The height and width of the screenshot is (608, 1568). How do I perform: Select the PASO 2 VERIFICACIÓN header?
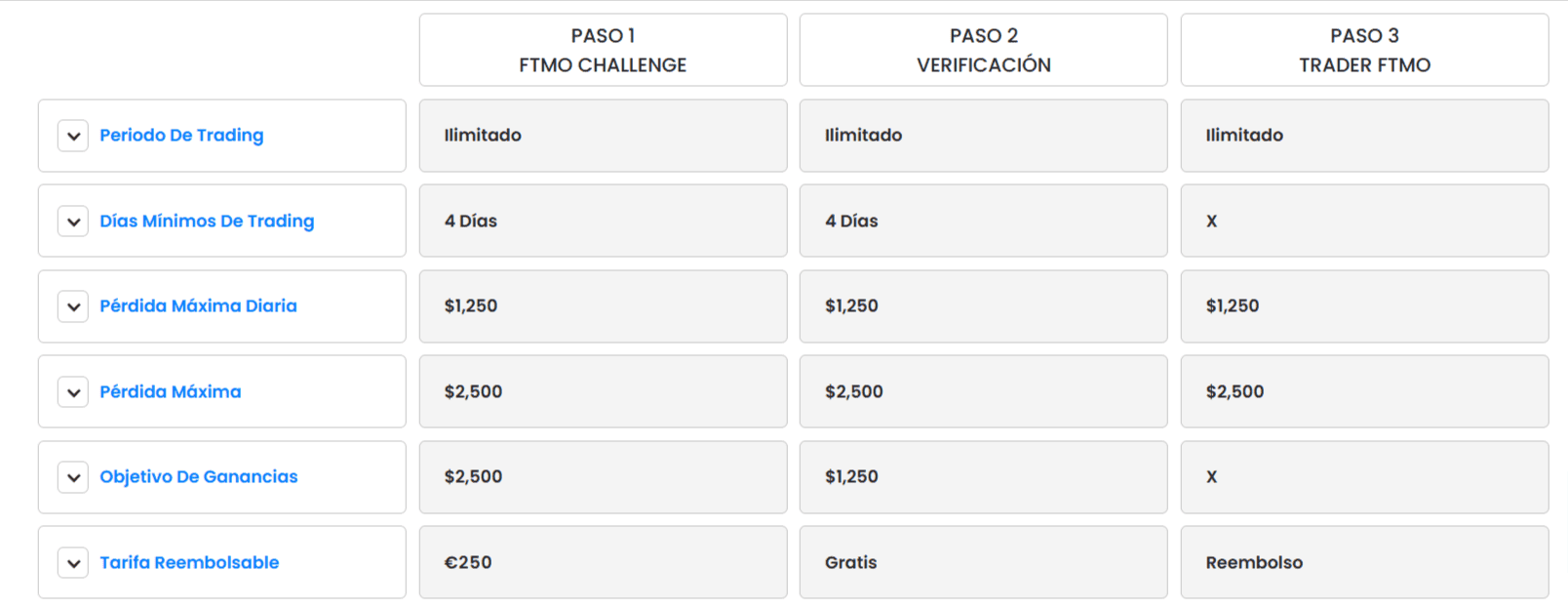point(983,50)
